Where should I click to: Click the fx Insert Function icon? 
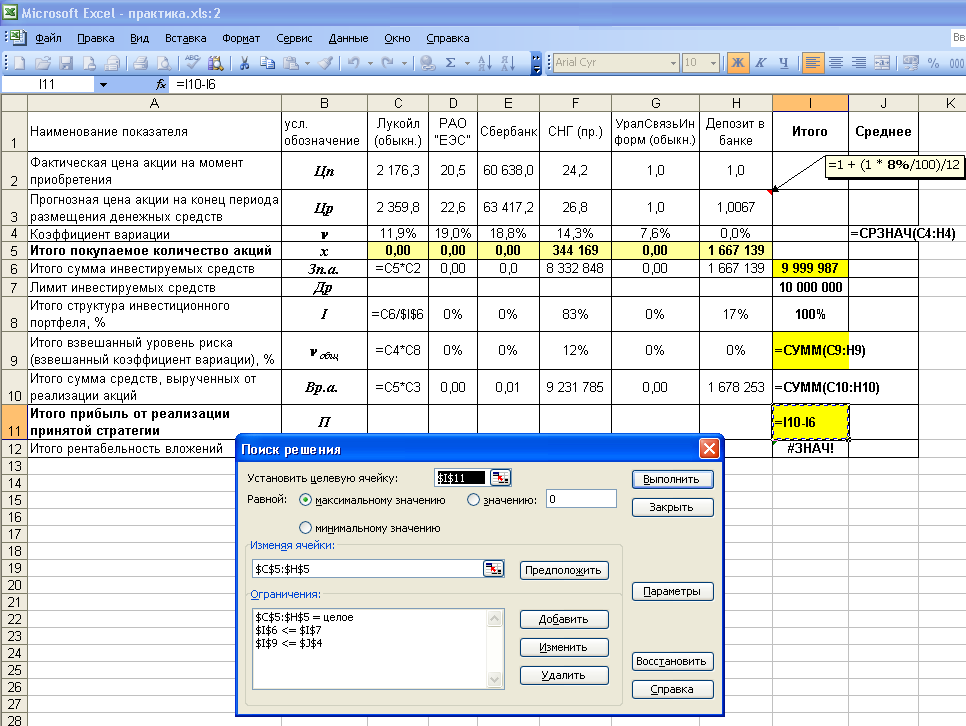point(161,84)
